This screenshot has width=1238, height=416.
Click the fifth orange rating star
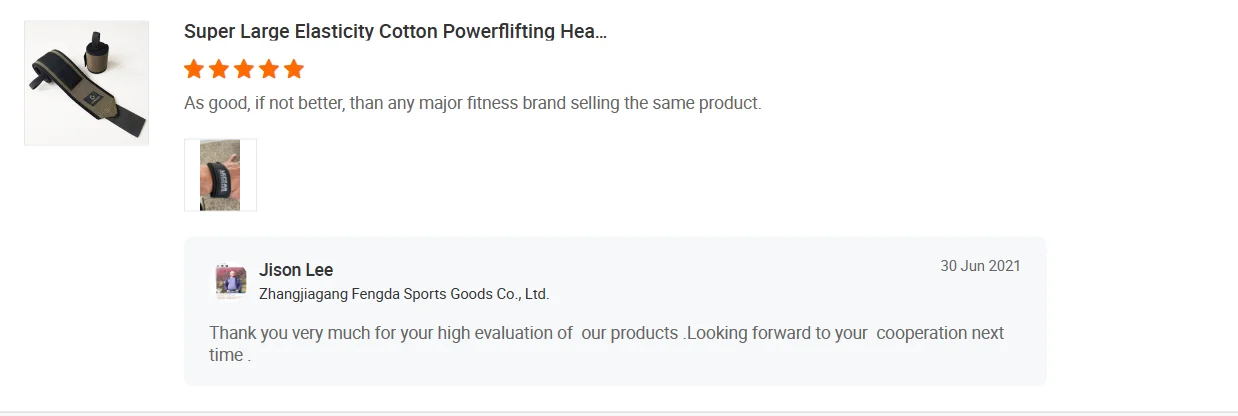293,69
